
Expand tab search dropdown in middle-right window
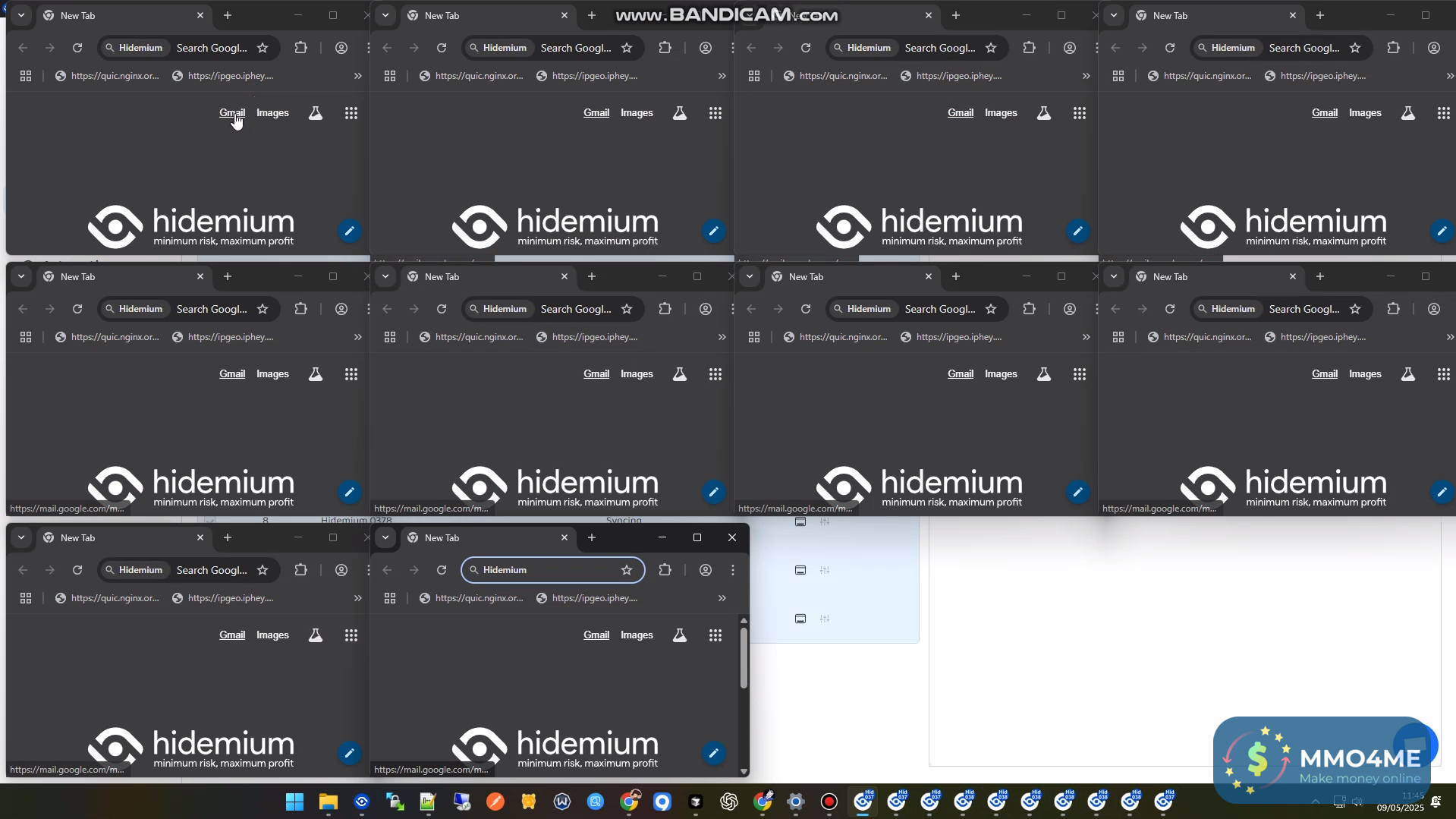pos(1114,276)
